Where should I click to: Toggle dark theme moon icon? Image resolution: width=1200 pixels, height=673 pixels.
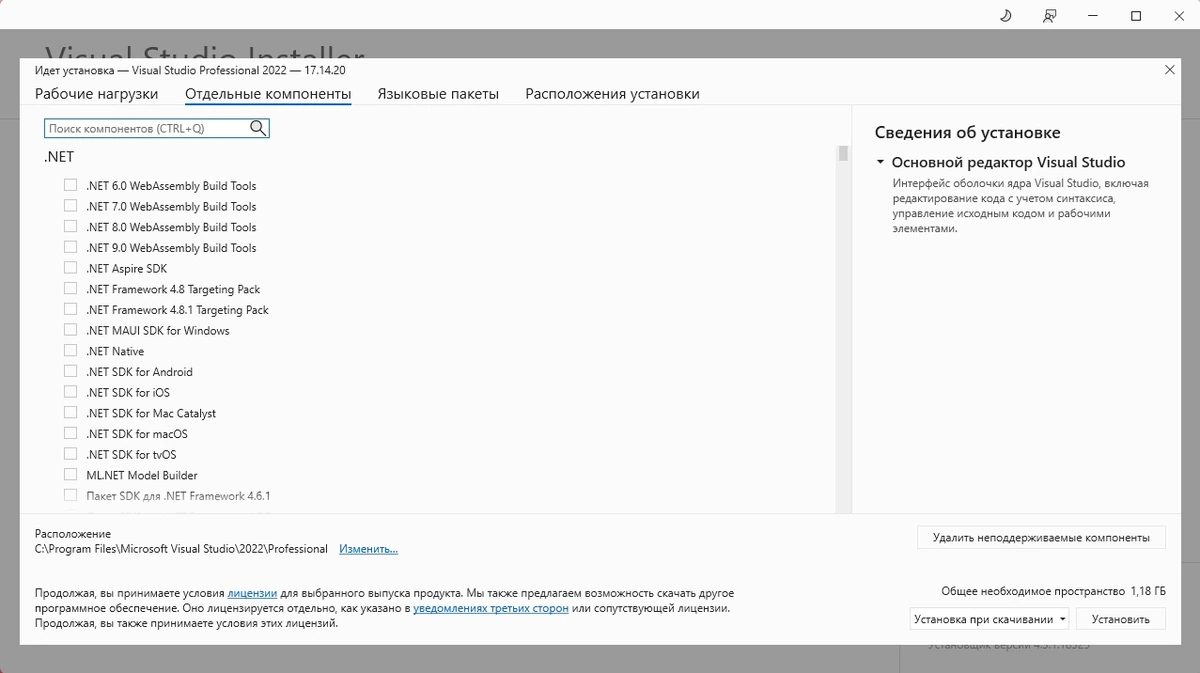coord(1006,16)
